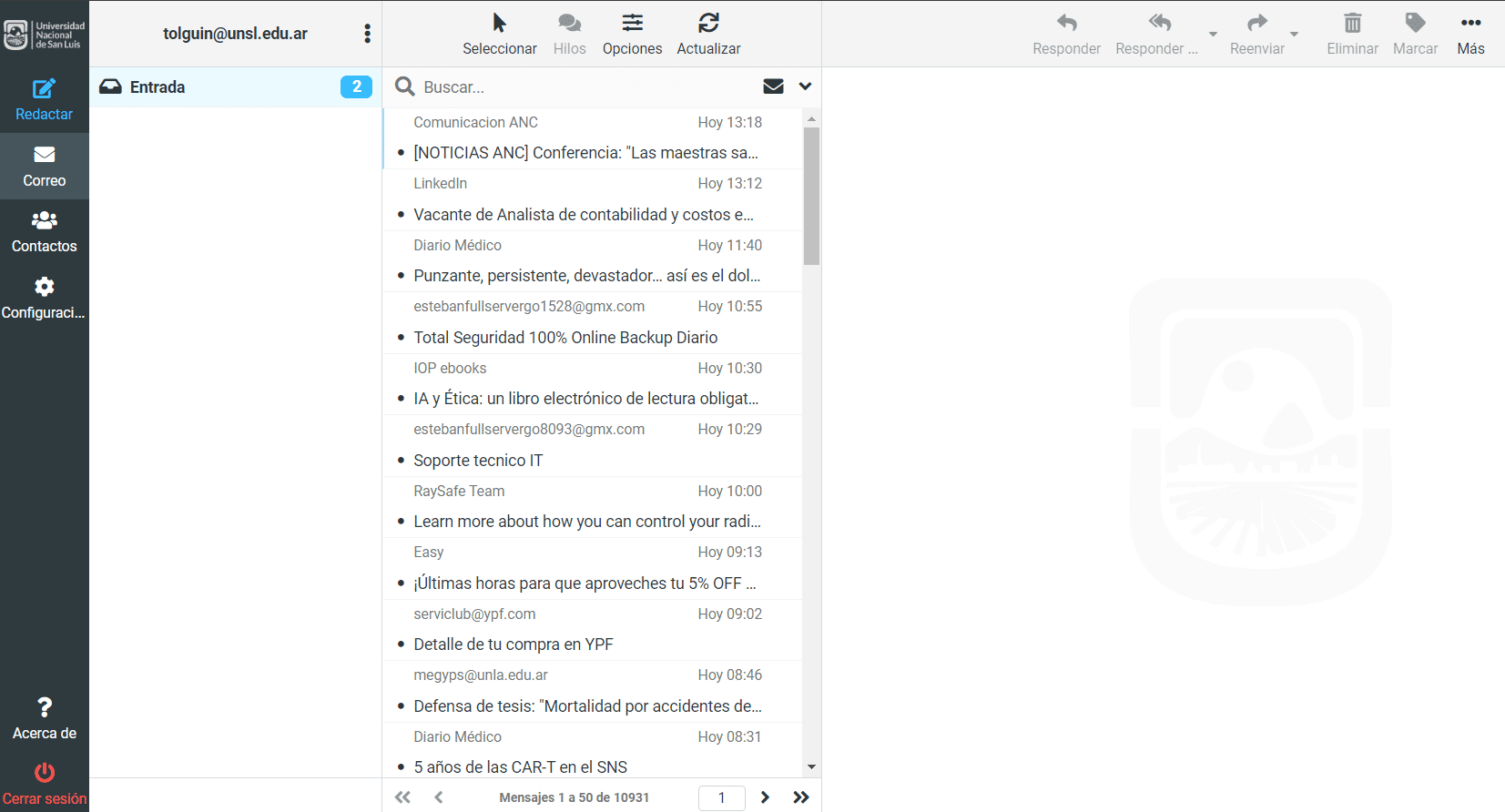Expand search options chevron next to Buscar
Viewport: 1505px width, 812px height.
point(805,86)
